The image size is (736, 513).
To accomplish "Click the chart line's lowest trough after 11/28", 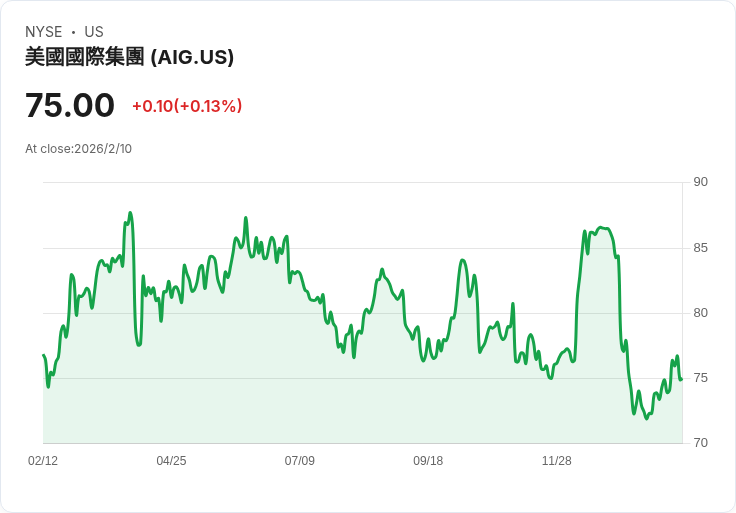I will 646,418.
